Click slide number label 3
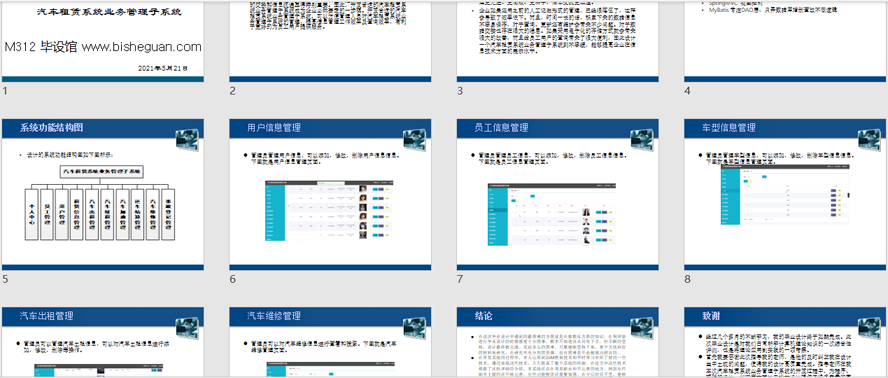The image size is (888, 378). pos(460,91)
